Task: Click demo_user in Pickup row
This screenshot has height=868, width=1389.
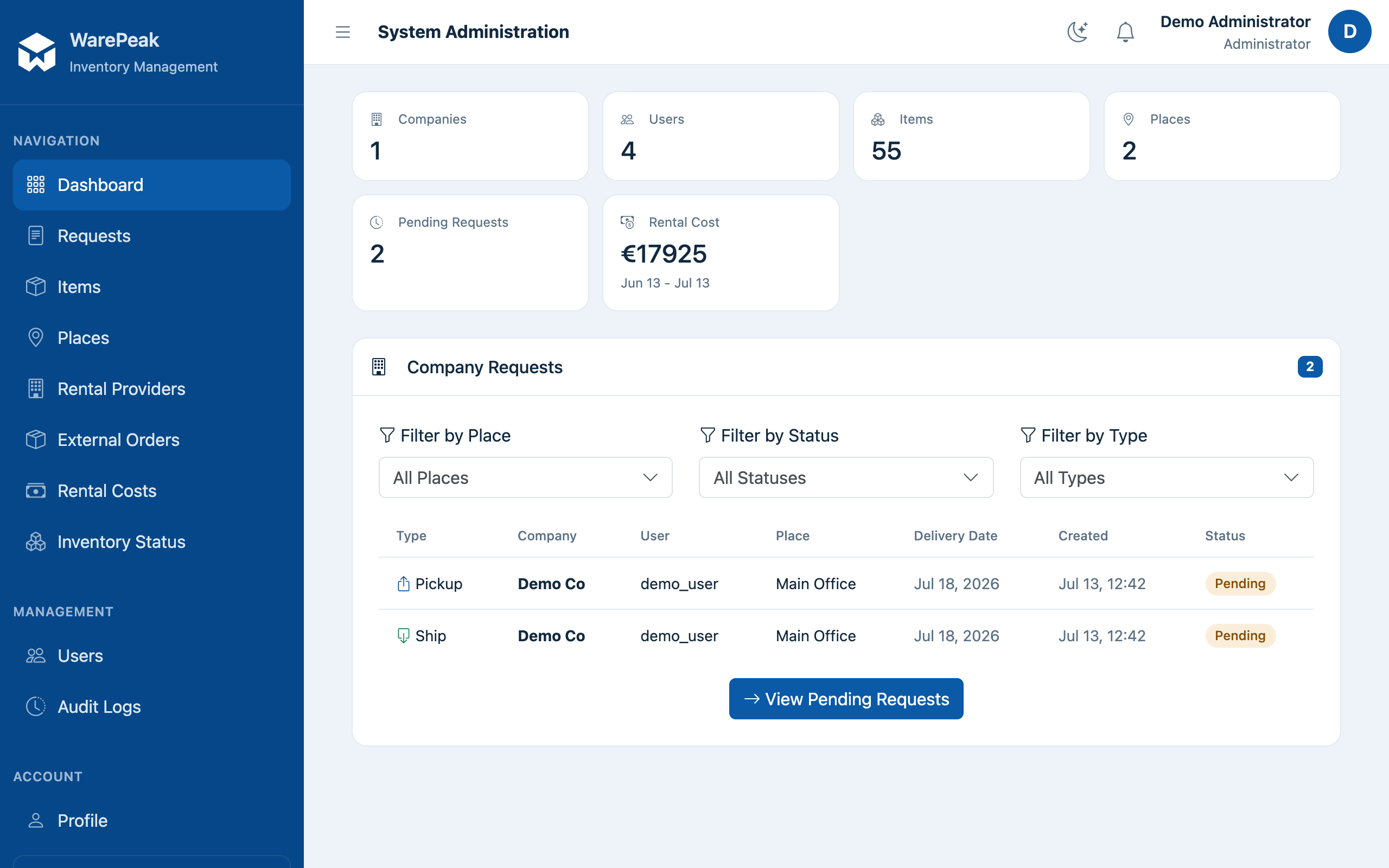Action: (x=679, y=584)
